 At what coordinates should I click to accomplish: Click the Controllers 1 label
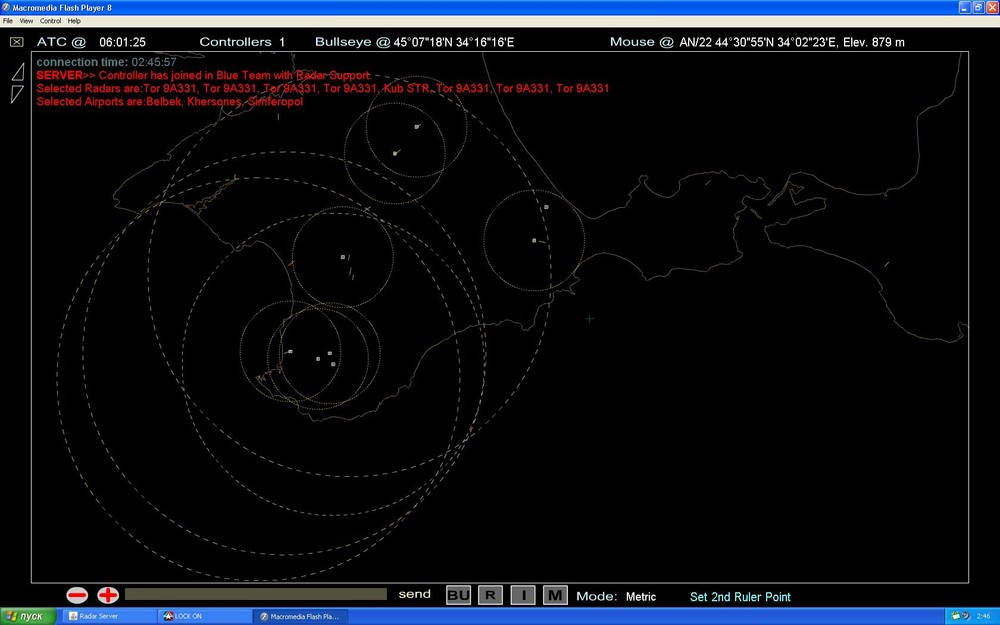pos(242,42)
